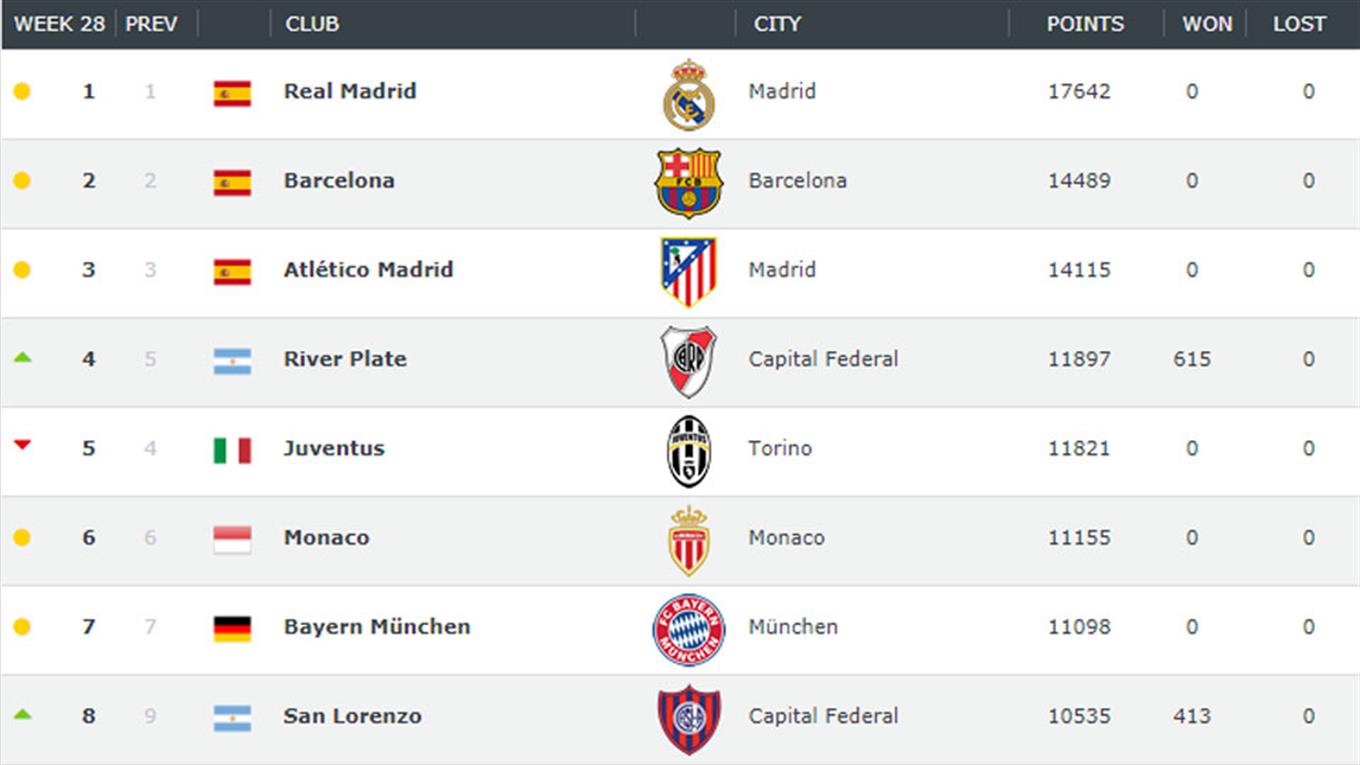Click the Italian flag beside Juventus
This screenshot has height=765, width=1360.
232,450
